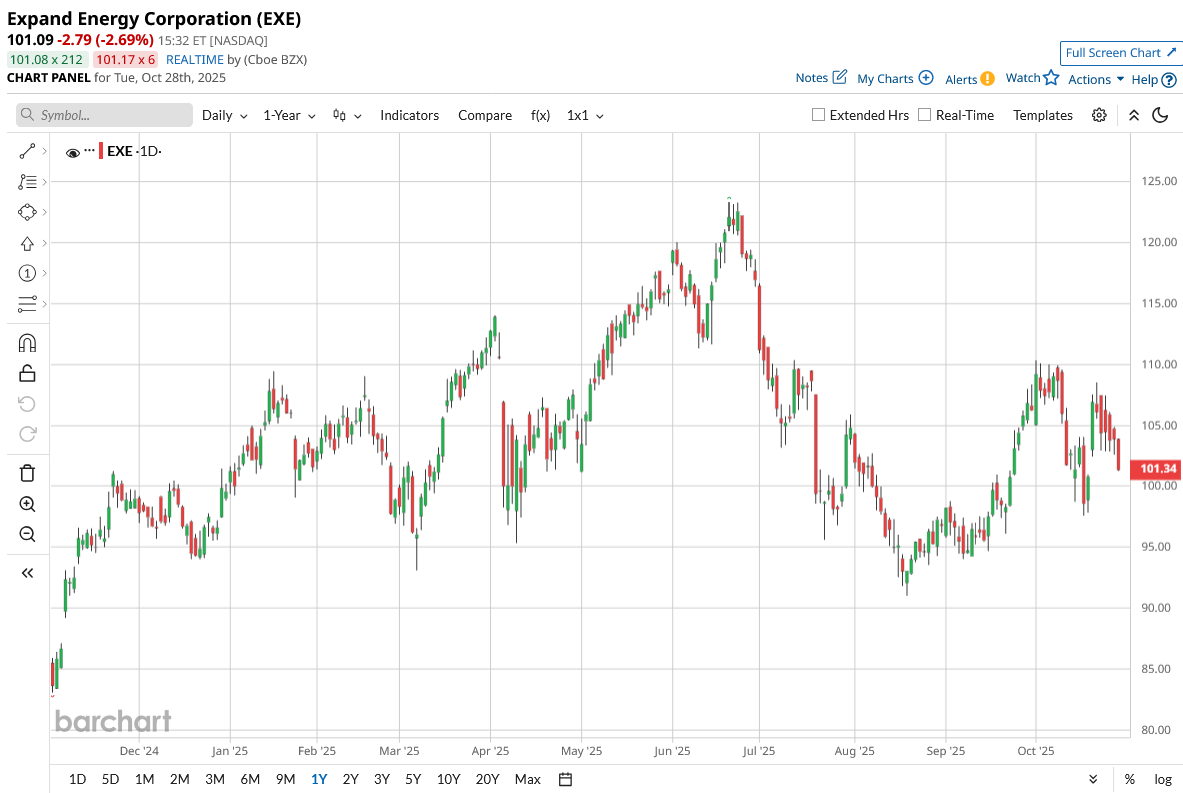Click the Full Screen Chart button
The width and height of the screenshot is (1183, 793).
(x=1121, y=53)
